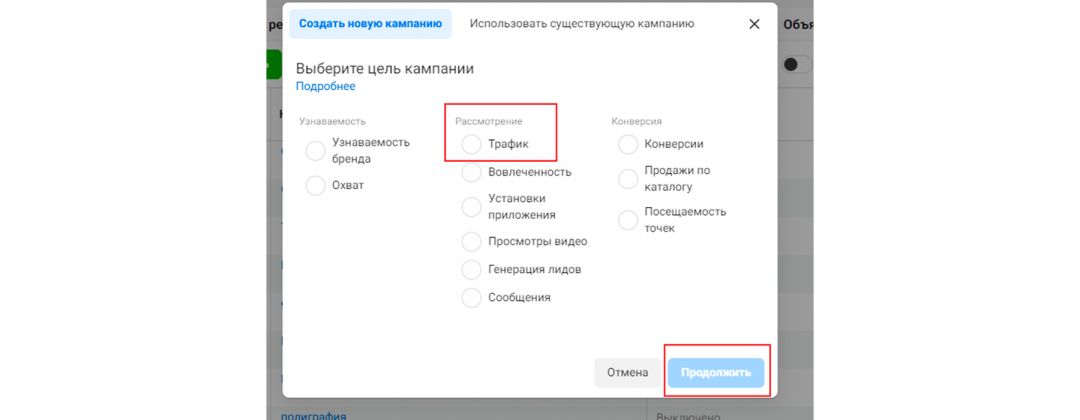The height and width of the screenshot is (420, 1080).
Task: Choose the Просмотры видео objective
Action: 471,242
